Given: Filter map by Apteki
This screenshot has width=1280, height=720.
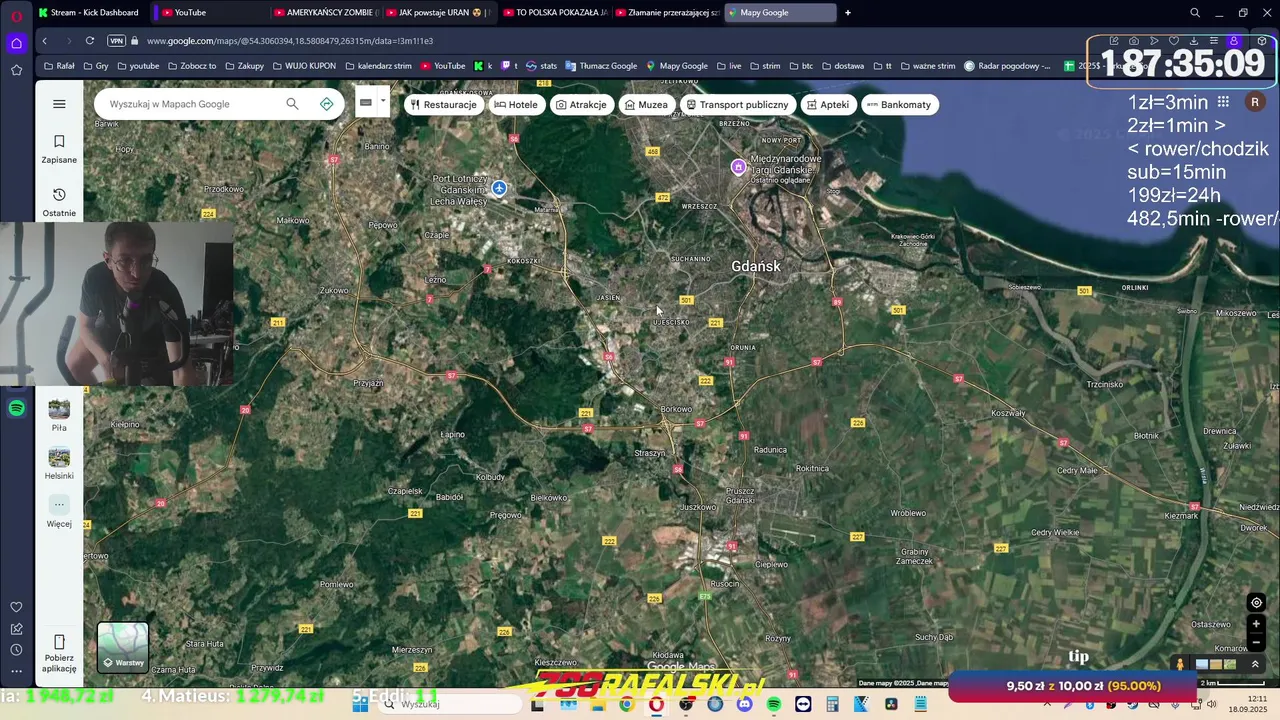Looking at the screenshot, I should click(x=828, y=104).
